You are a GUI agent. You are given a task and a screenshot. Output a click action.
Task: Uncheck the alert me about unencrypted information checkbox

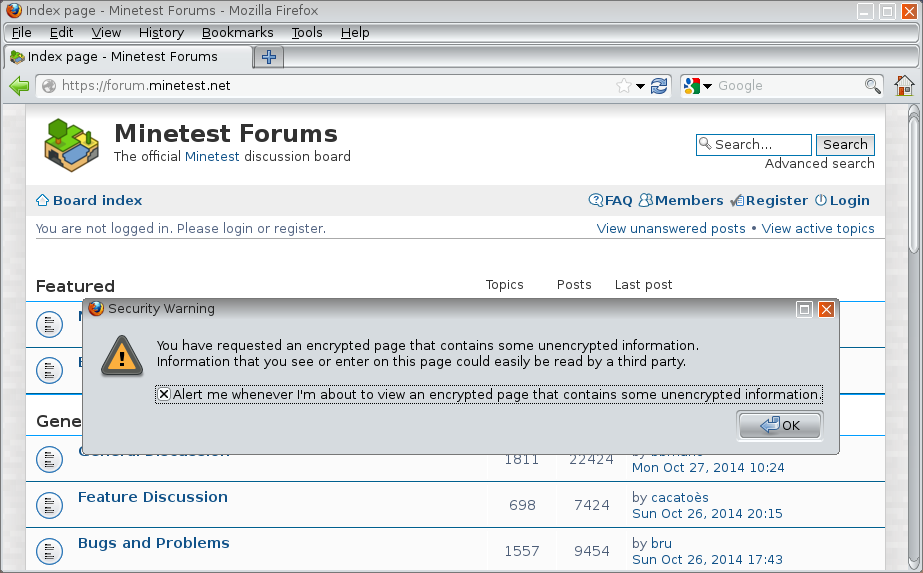click(x=164, y=394)
